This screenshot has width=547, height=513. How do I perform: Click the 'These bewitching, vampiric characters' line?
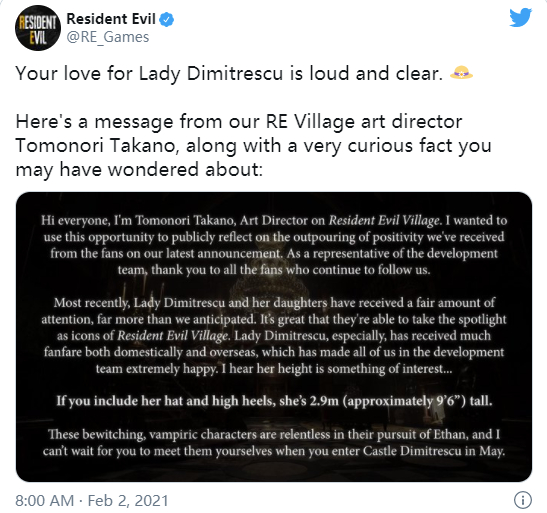point(274,435)
